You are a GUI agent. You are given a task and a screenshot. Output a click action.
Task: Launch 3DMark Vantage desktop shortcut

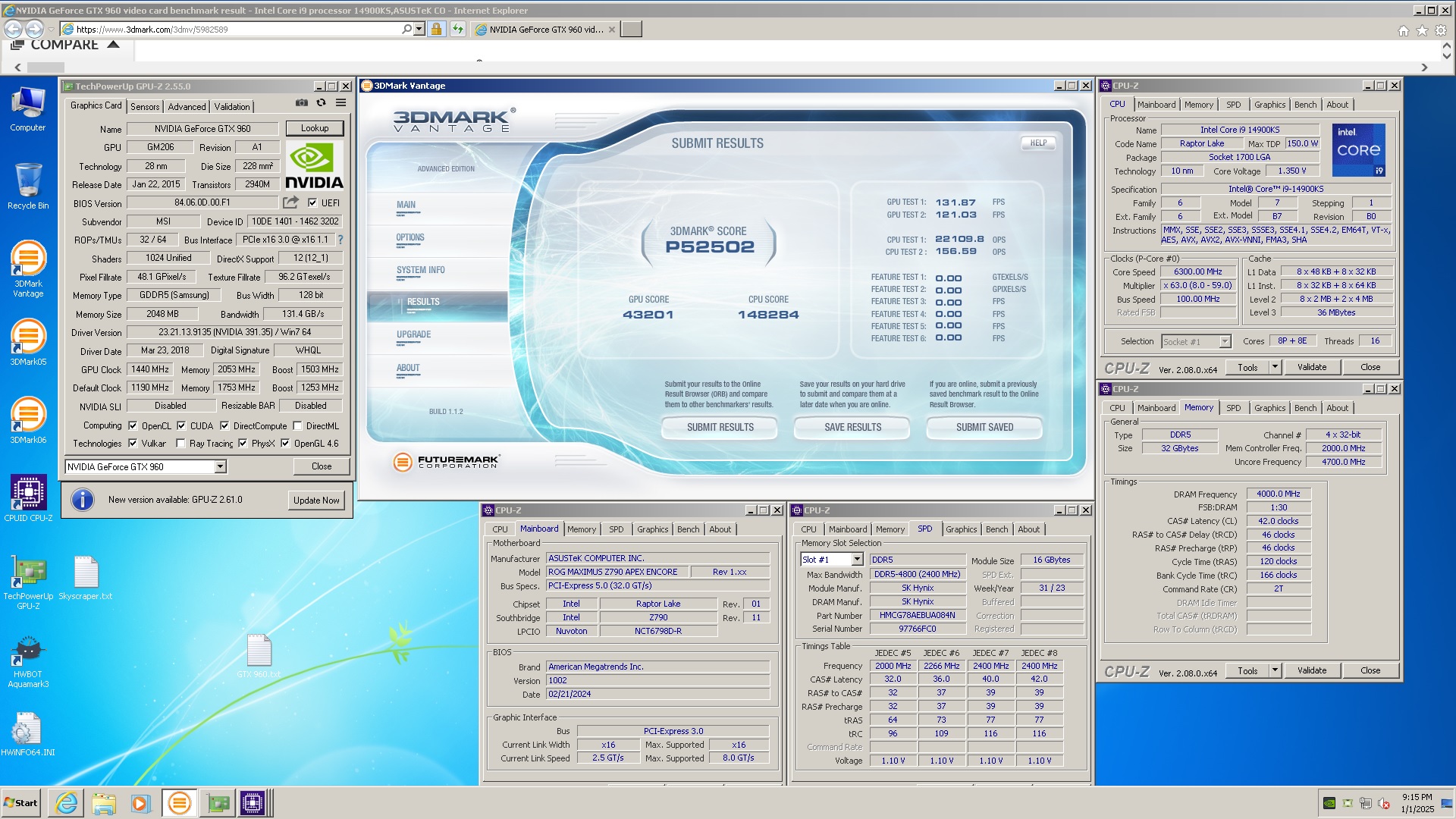point(28,268)
